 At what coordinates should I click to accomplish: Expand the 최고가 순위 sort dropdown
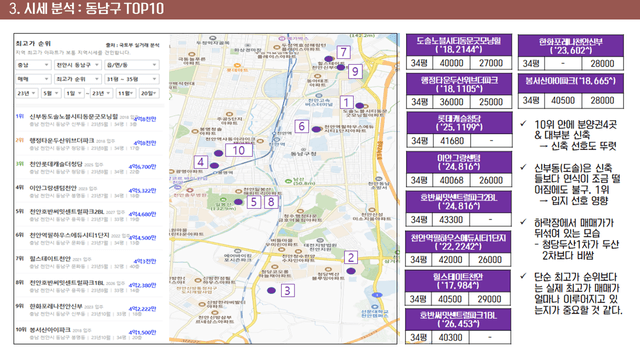point(78,79)
